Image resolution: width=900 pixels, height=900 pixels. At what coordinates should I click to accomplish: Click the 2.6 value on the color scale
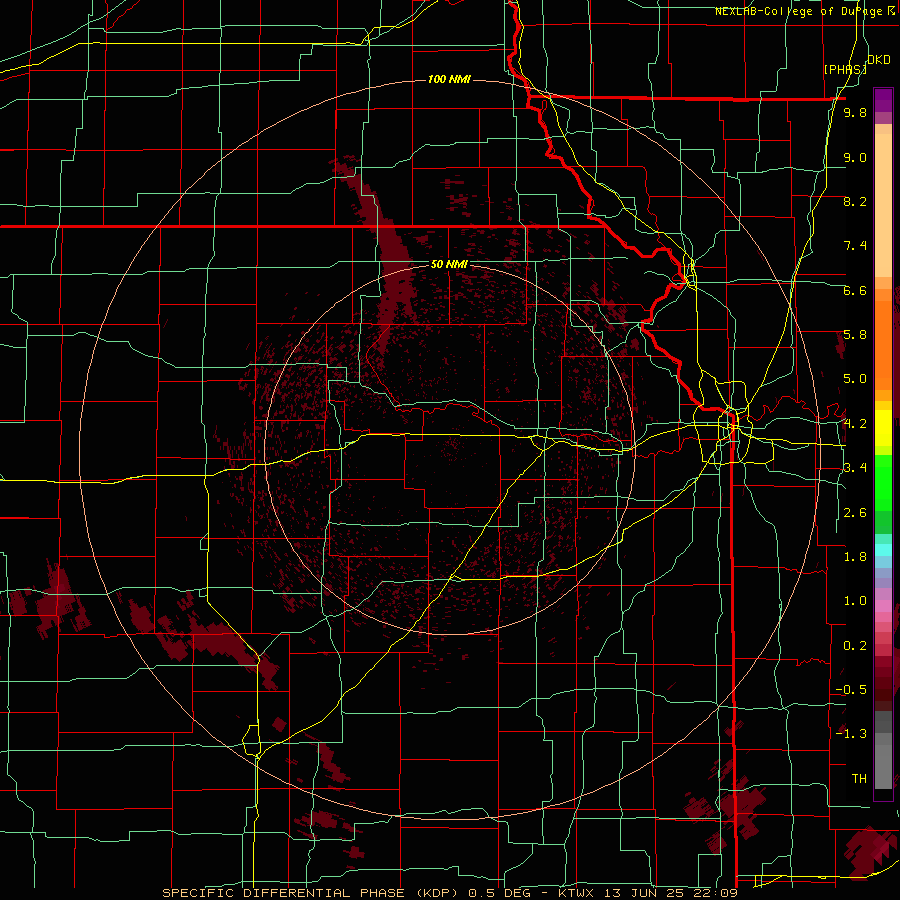855,513
